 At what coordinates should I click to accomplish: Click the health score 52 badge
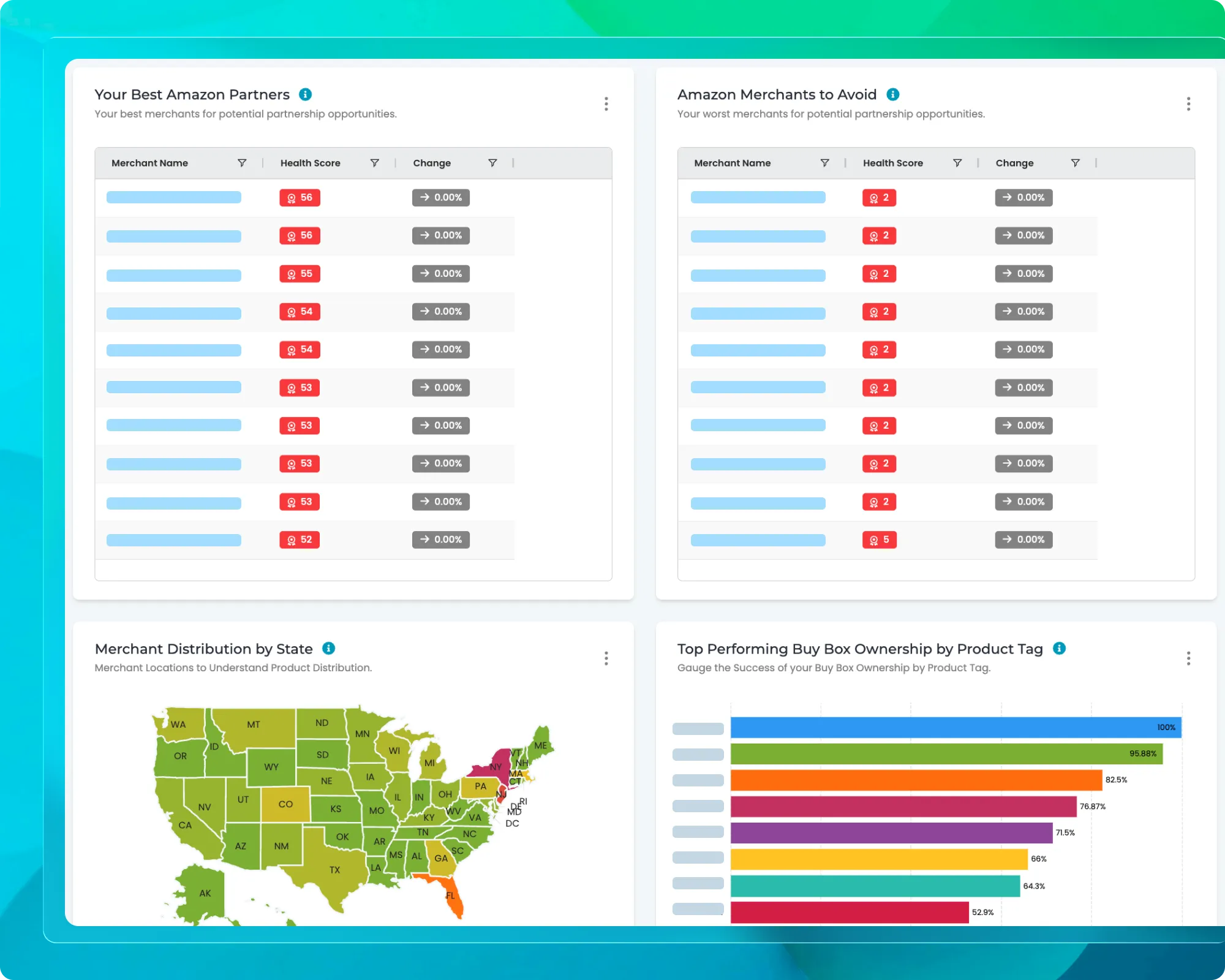tap(300, 540)
